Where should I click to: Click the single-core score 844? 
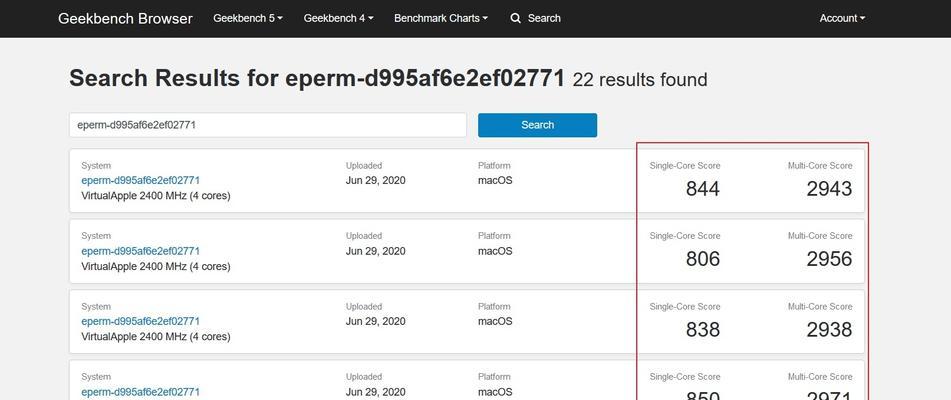pos(703,189)
